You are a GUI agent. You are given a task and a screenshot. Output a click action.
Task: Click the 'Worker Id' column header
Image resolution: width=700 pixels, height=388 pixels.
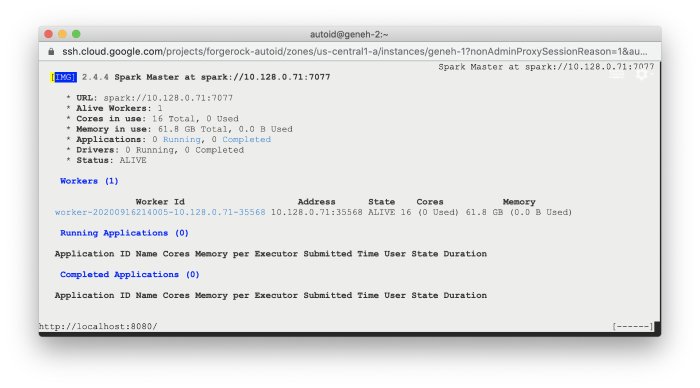click(x=160, y=202)
